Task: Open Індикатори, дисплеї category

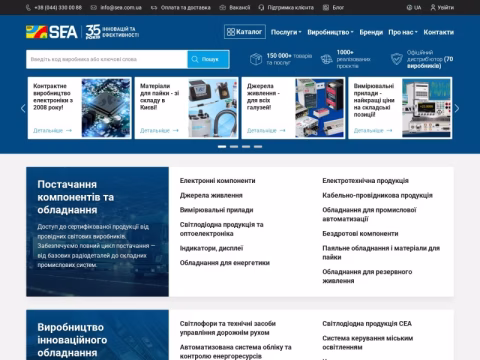Action: coord(211,248)
